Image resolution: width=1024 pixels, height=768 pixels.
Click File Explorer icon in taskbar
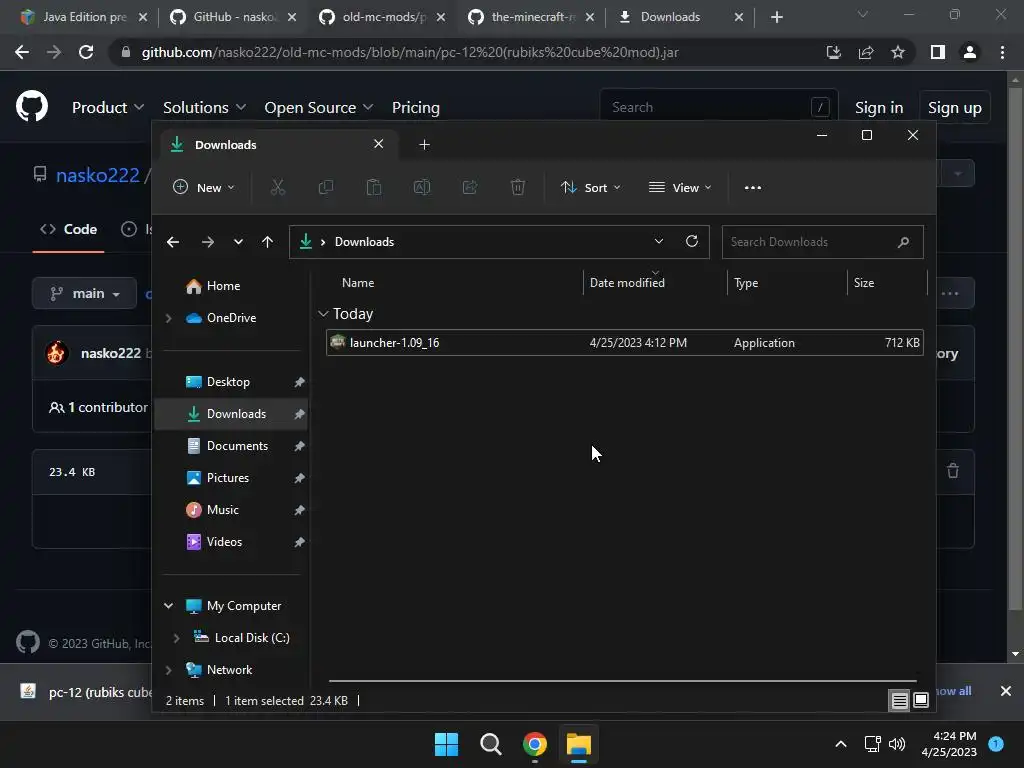coord(579,744)
